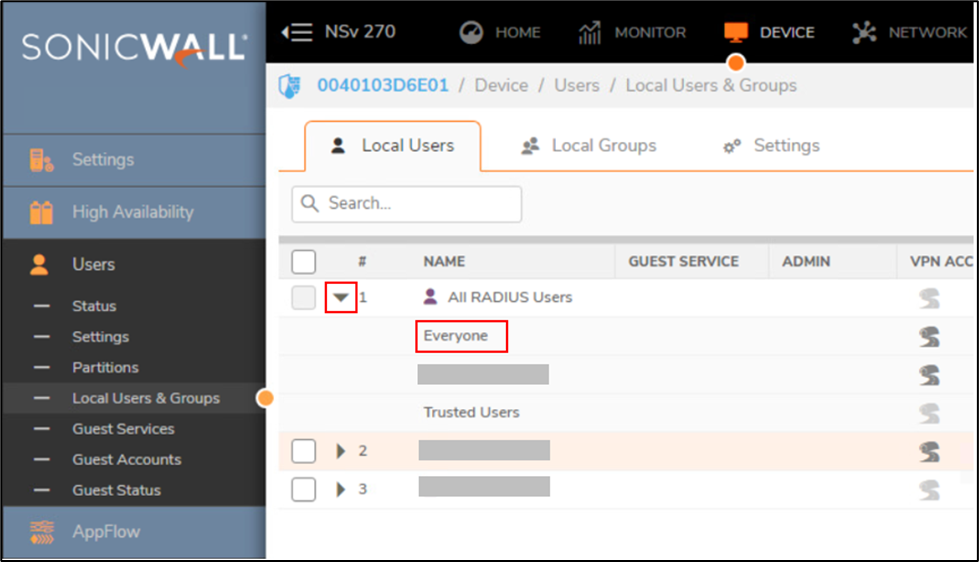This screenshot has height=562, width=979.
Task: Click the HOME gauge icon
Action: tap(471, 32)
